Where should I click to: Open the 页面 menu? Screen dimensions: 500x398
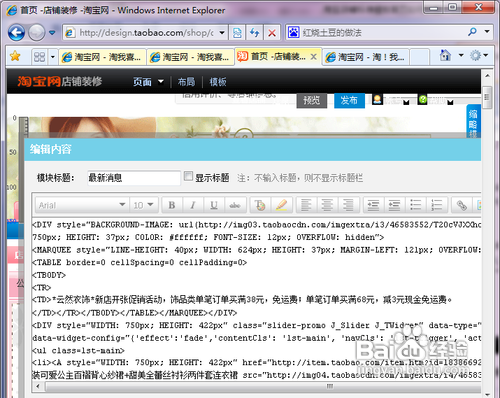click(x=148, y=82)
